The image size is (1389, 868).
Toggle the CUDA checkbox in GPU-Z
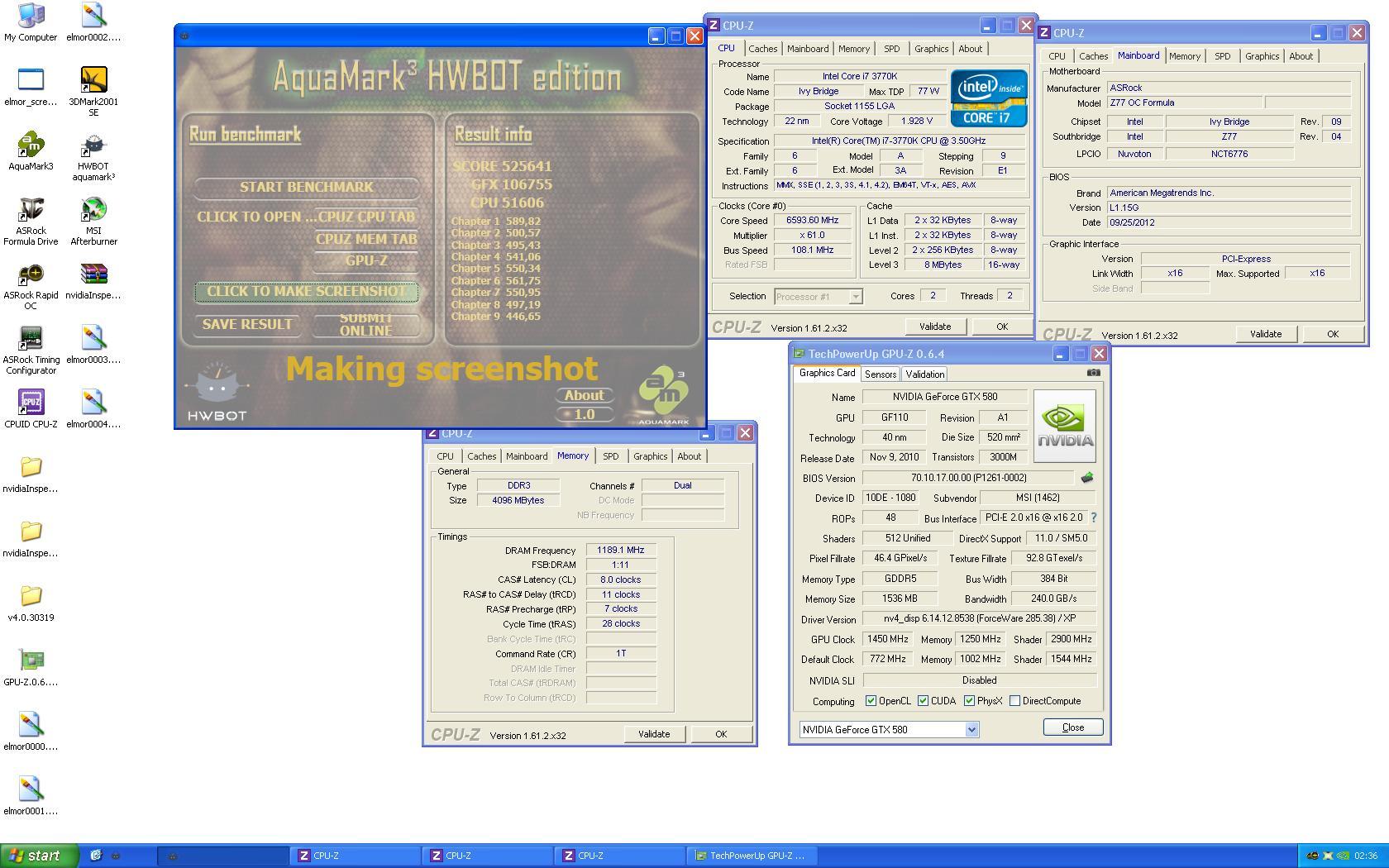pyautogui.click(x=923, y=701)
